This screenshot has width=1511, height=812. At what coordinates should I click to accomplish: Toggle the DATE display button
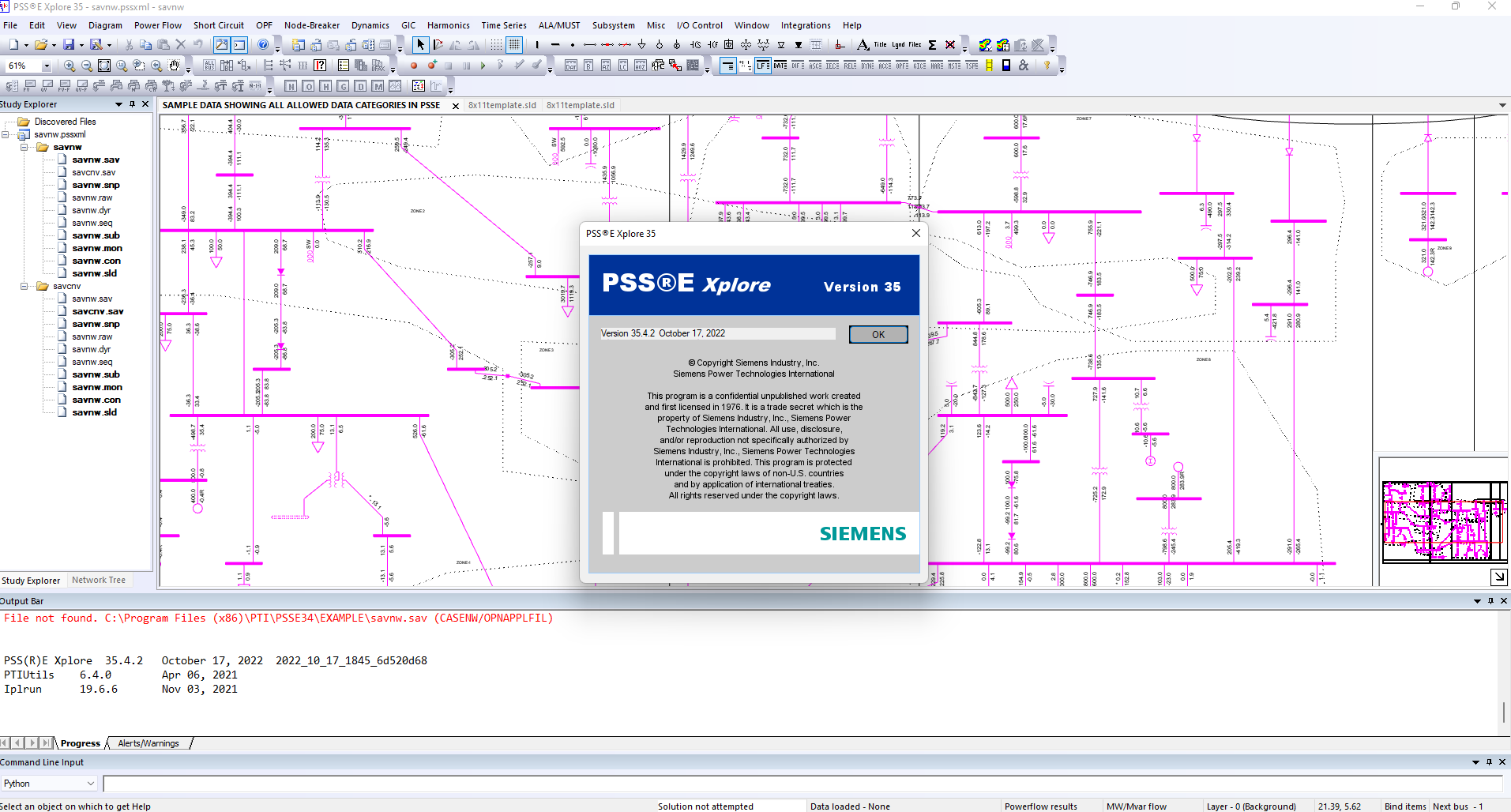pyautogui.click(x=780, y=66)
